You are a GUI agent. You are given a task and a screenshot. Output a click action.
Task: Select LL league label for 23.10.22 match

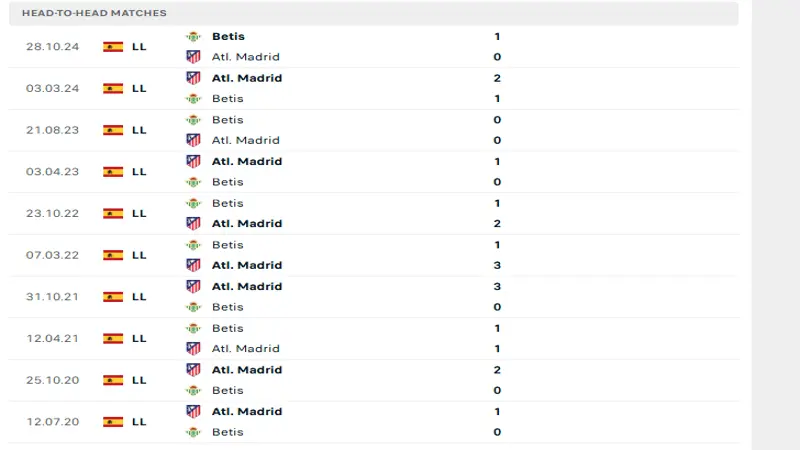coord(139,213)
